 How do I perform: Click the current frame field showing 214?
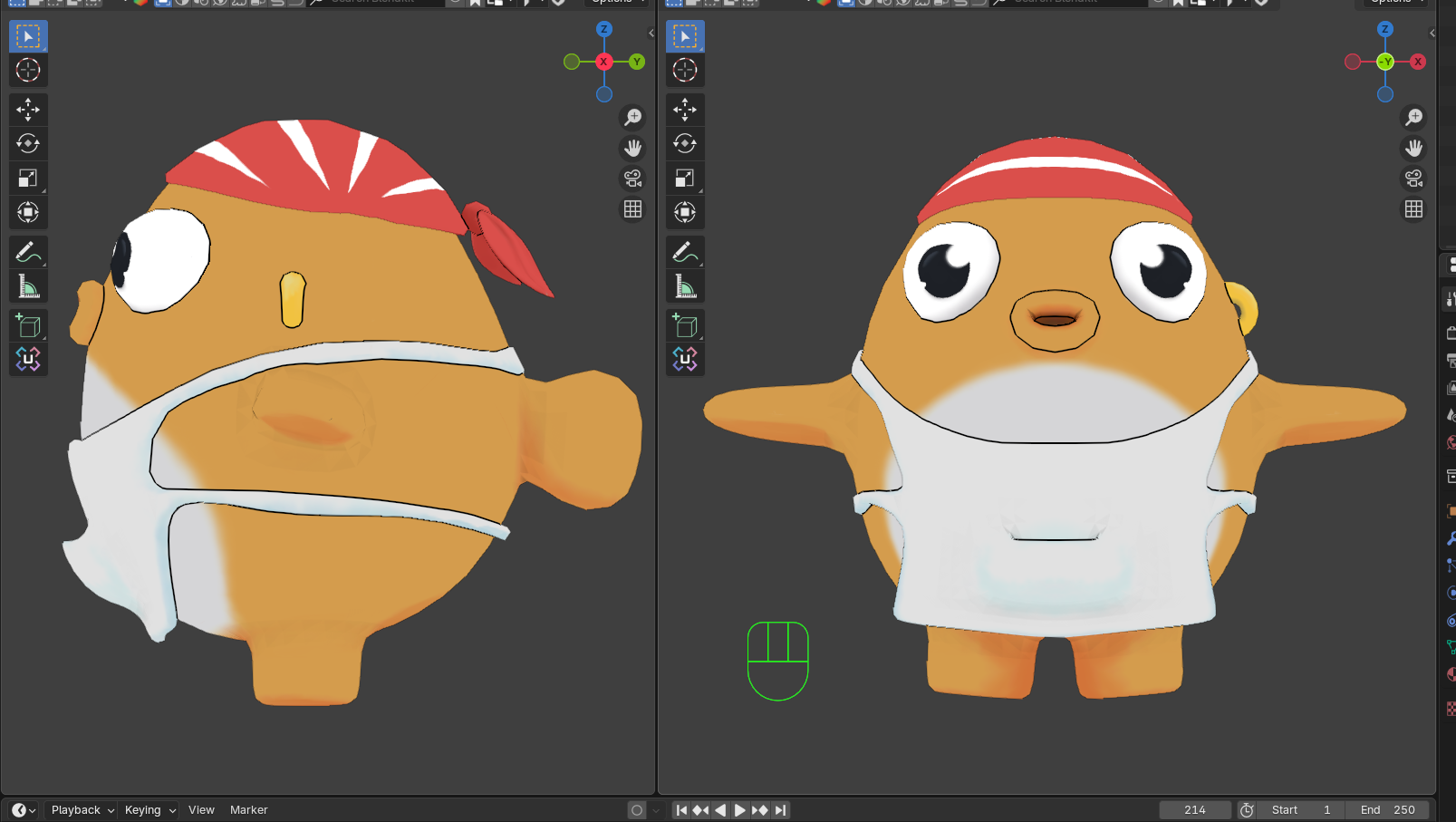coord(1195,810)
